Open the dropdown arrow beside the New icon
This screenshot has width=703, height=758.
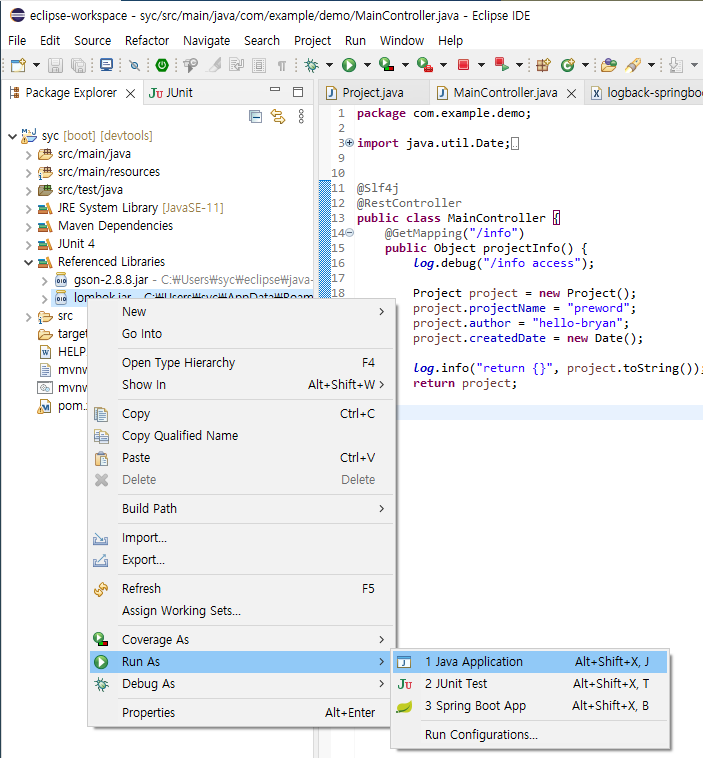coord(36,65)
